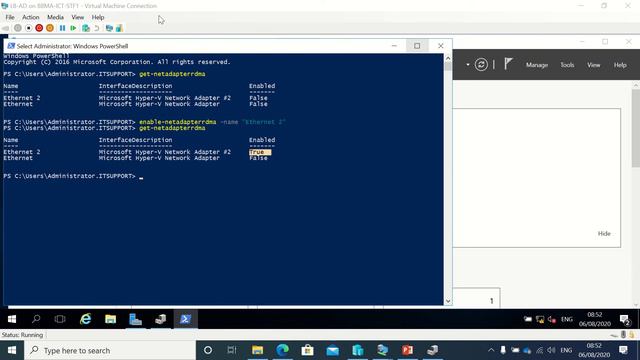The width and height of the screenshot is (640, 360).
Task: Click the host Cortana circle icon
Action: [x=208, y=350]
